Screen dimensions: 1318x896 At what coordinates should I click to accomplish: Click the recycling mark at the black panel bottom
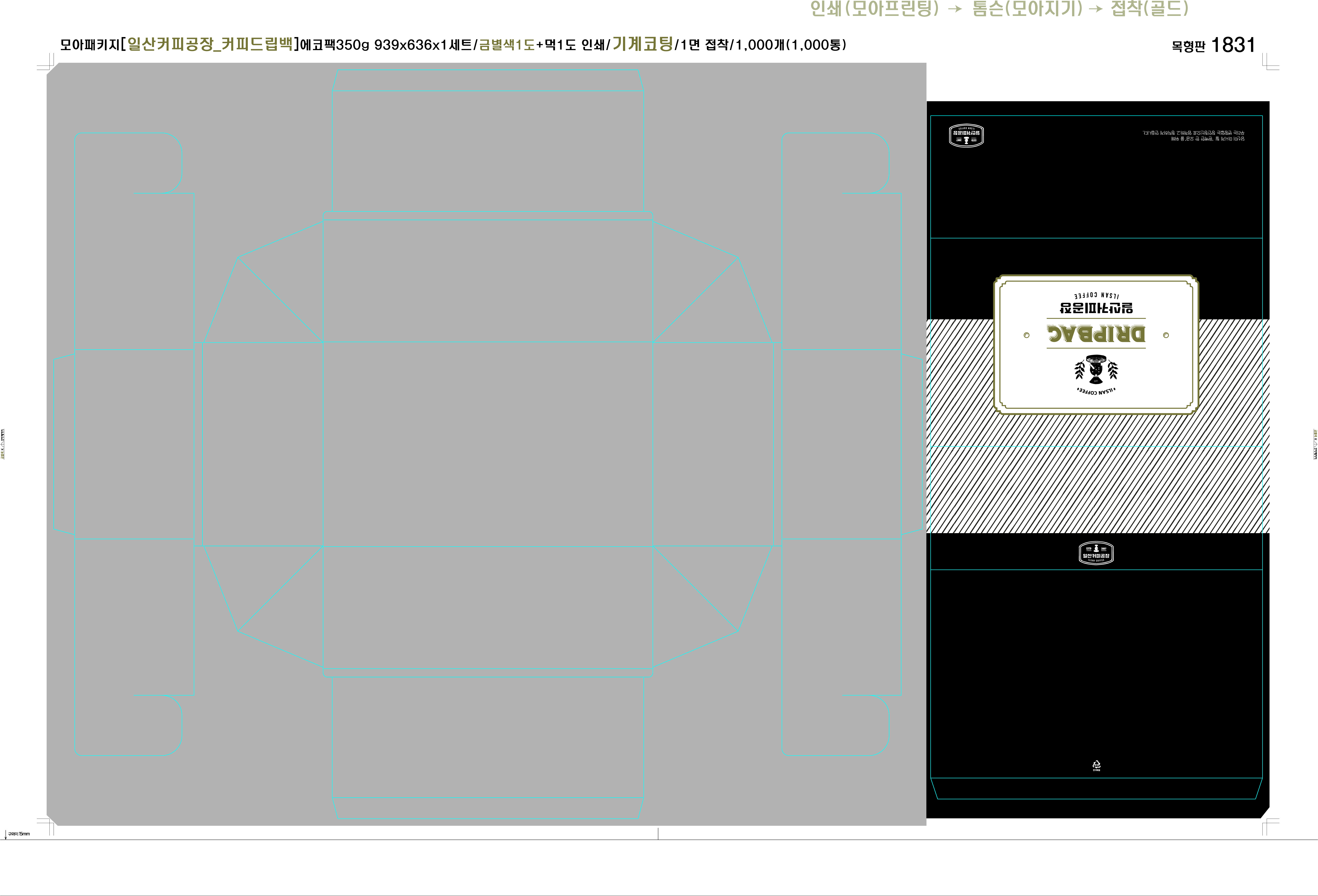click(x=1096, y=766)
